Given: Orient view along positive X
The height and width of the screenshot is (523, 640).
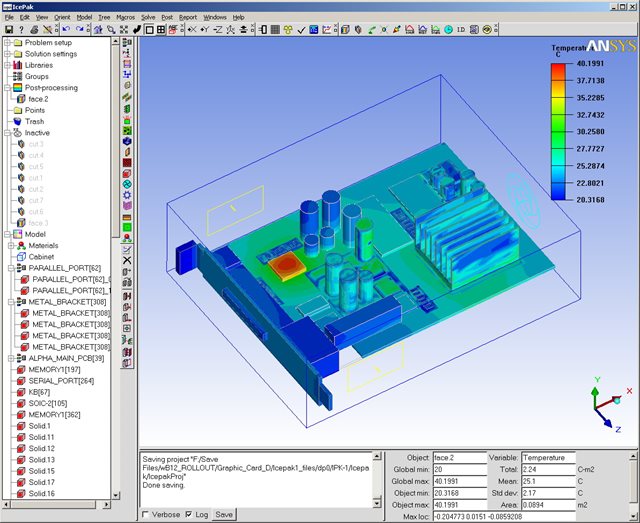Looking at the screenshot, I should [x=191, y=29].
